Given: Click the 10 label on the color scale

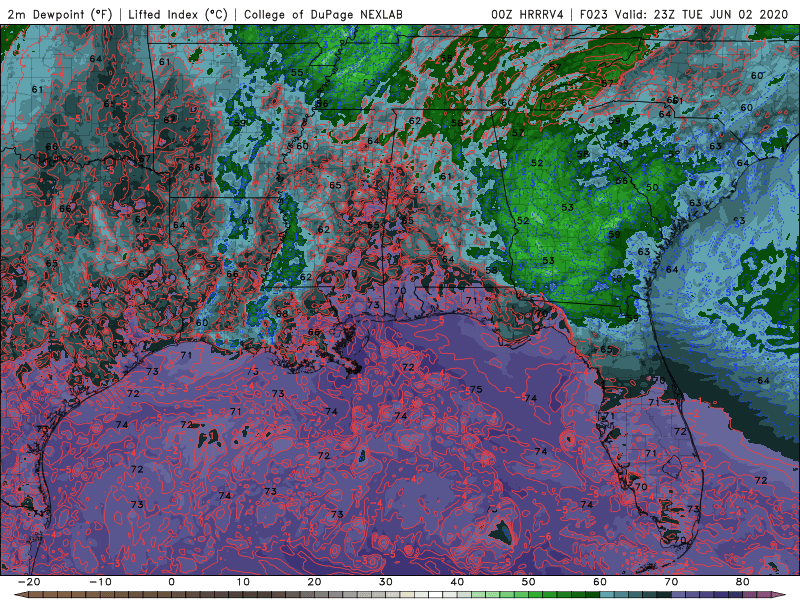Looking at the screenshot, I should pyautogui.click(x=243, y=582).
